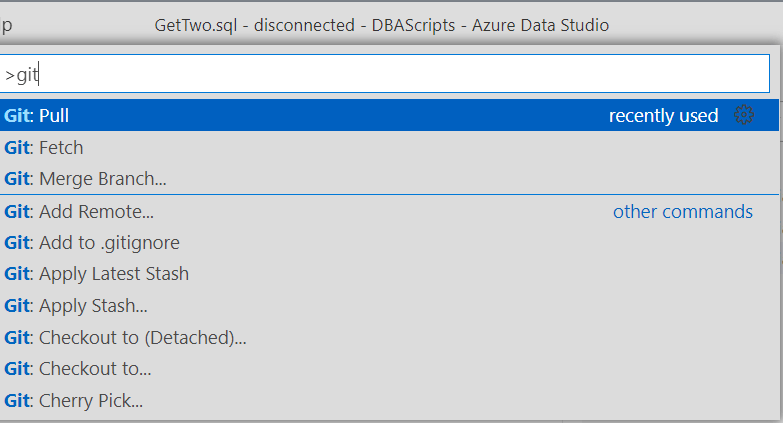
Task: Click the "recently used" group label
Action: pos(663,116)
